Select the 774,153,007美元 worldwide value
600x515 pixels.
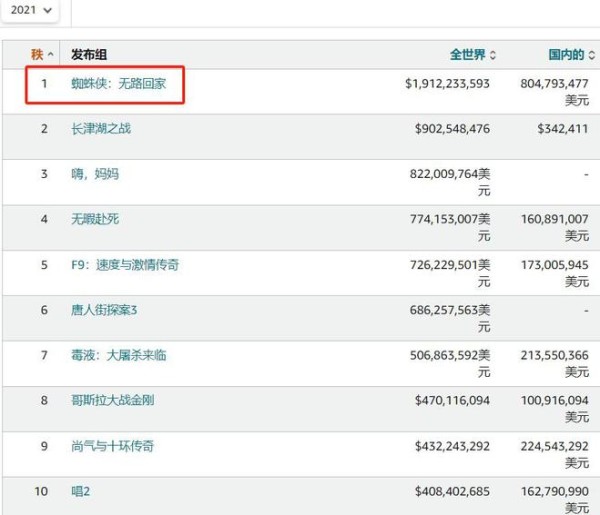(x=450, y=227)
